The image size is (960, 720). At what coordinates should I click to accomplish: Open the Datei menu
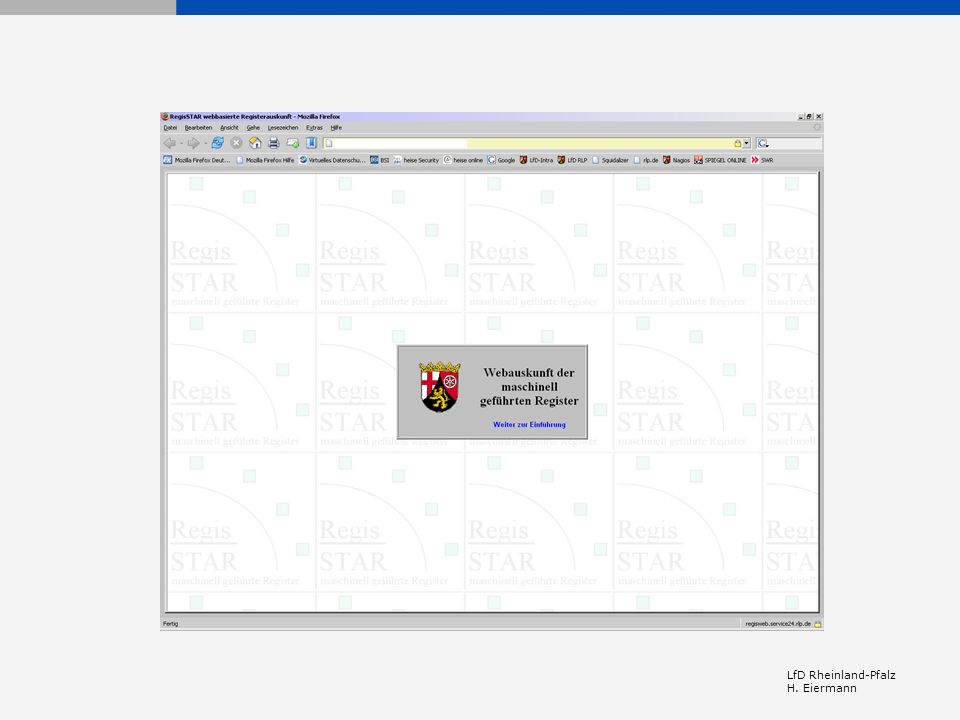click(x=170, y=128)
